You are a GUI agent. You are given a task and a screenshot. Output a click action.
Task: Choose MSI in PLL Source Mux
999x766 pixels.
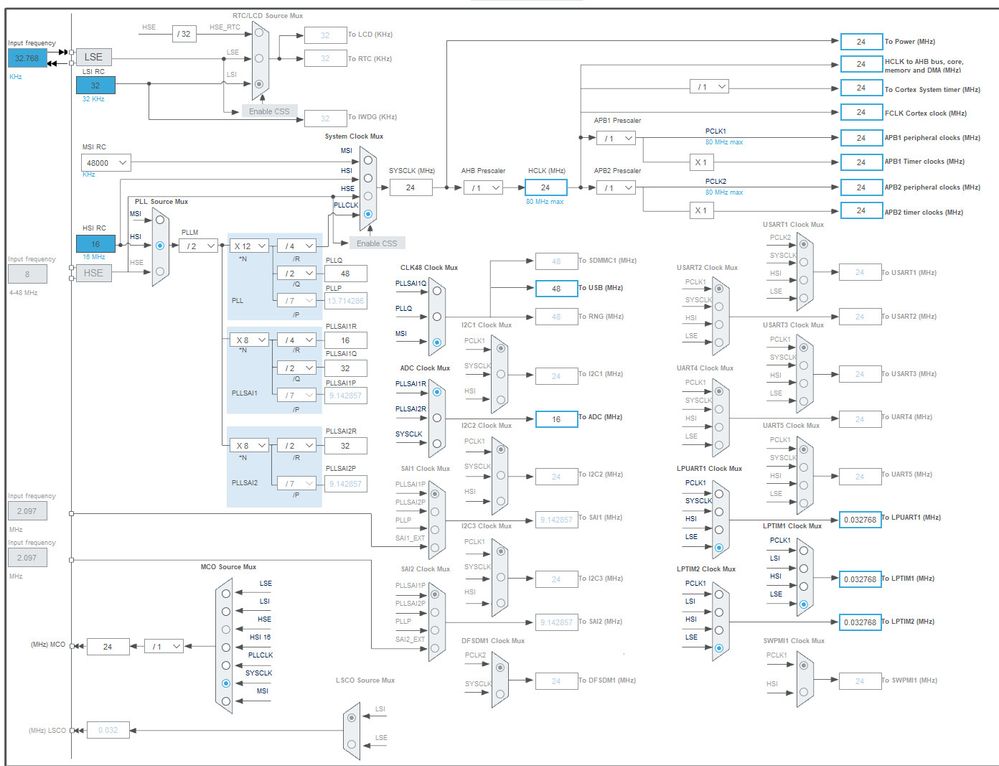point(160,220)
